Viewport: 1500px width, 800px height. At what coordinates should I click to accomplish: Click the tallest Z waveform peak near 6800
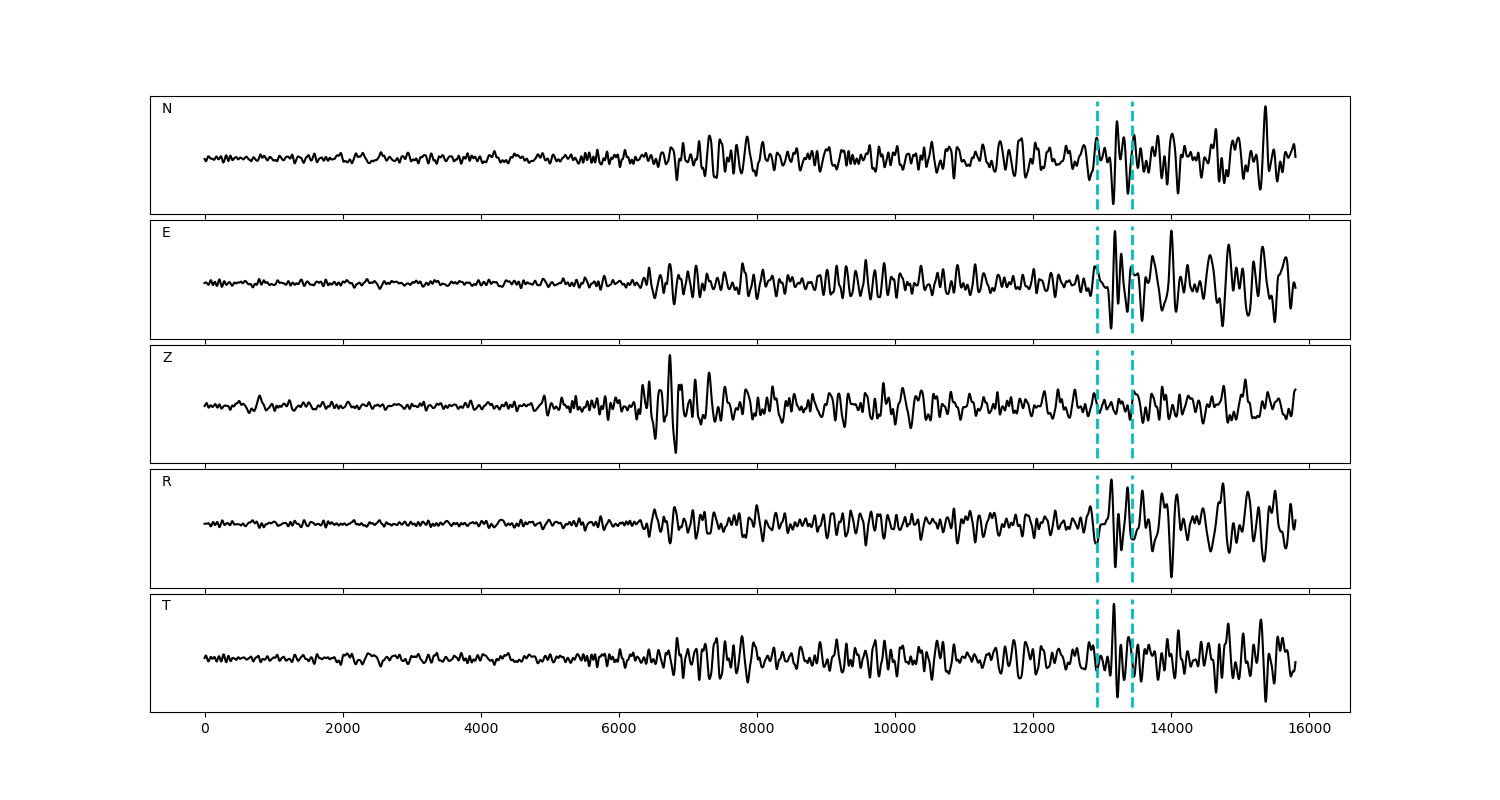(670, 357)
